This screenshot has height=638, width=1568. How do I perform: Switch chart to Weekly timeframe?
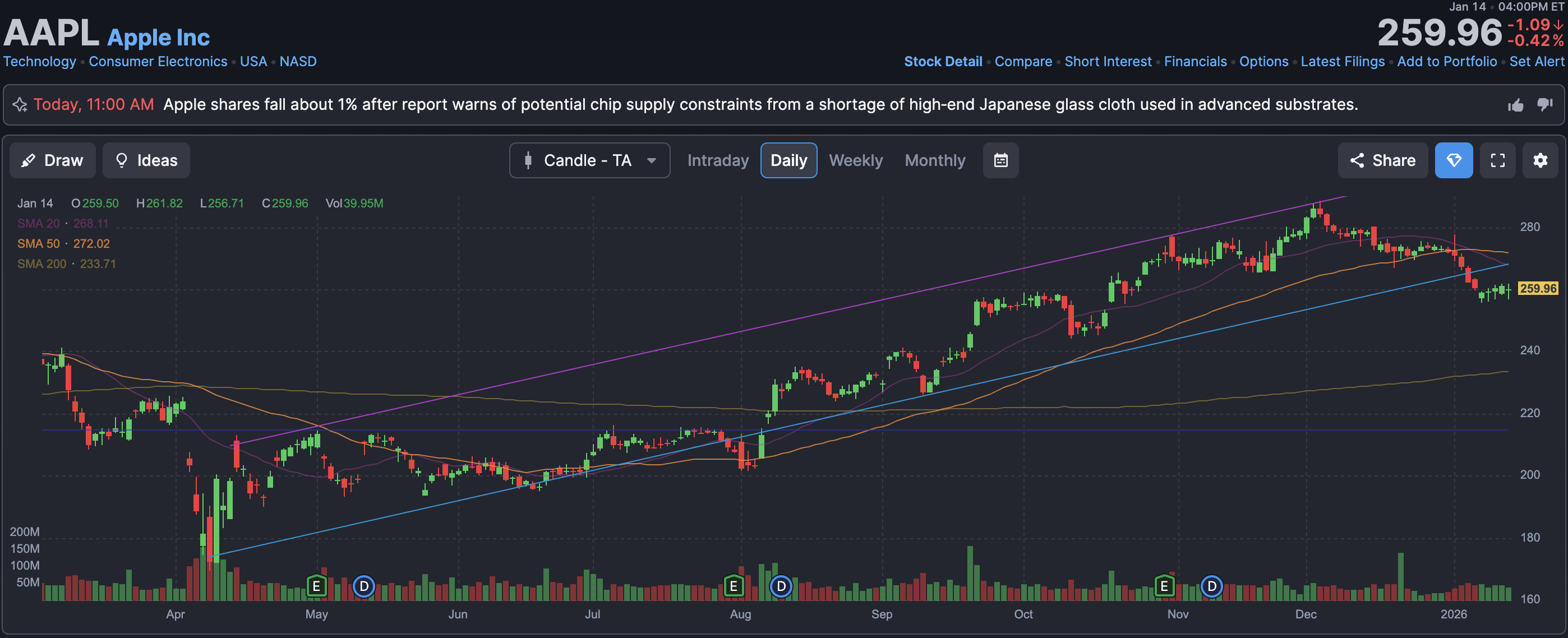[x=855, y=161]
